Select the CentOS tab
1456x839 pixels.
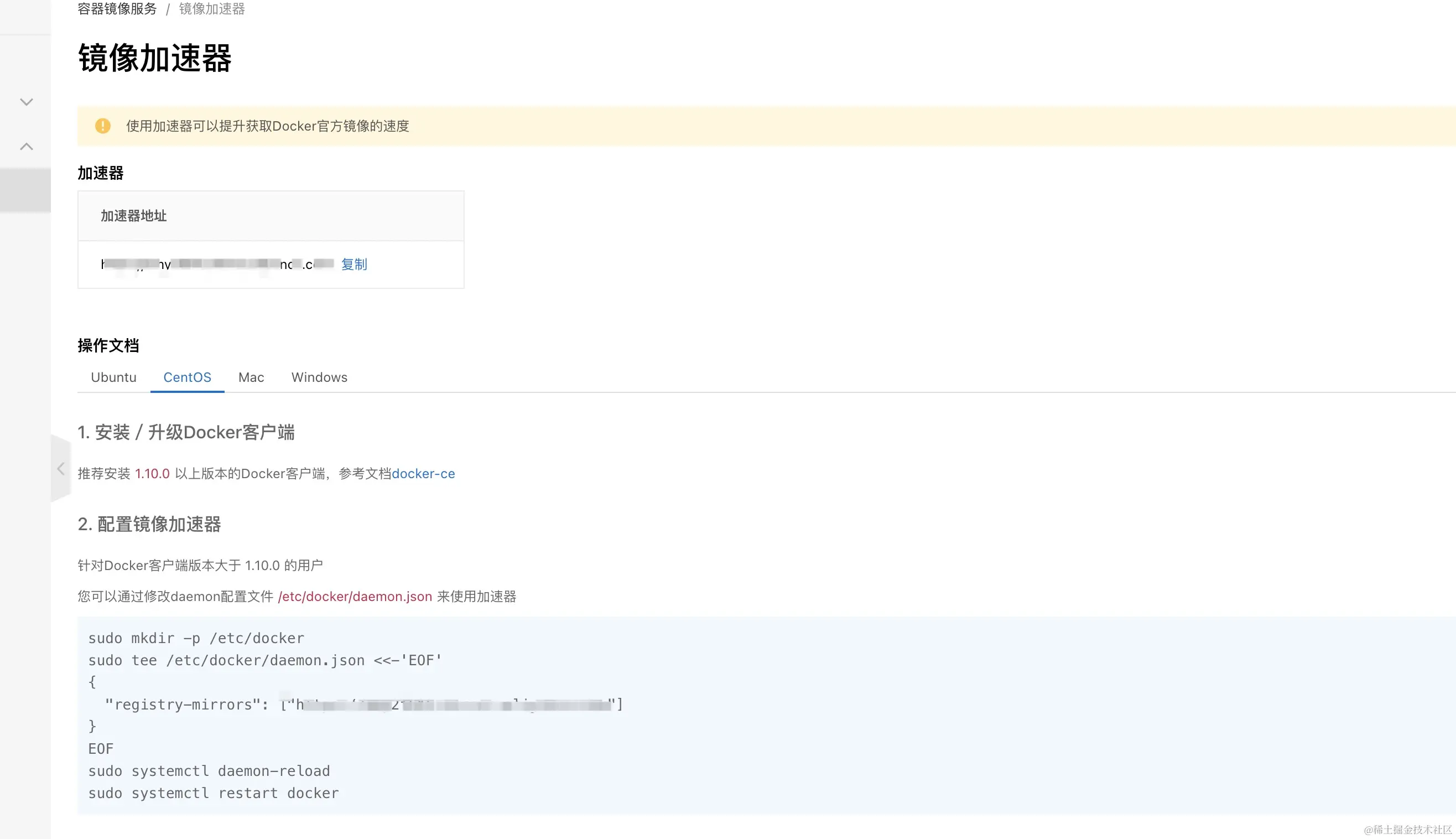point(187,377)
